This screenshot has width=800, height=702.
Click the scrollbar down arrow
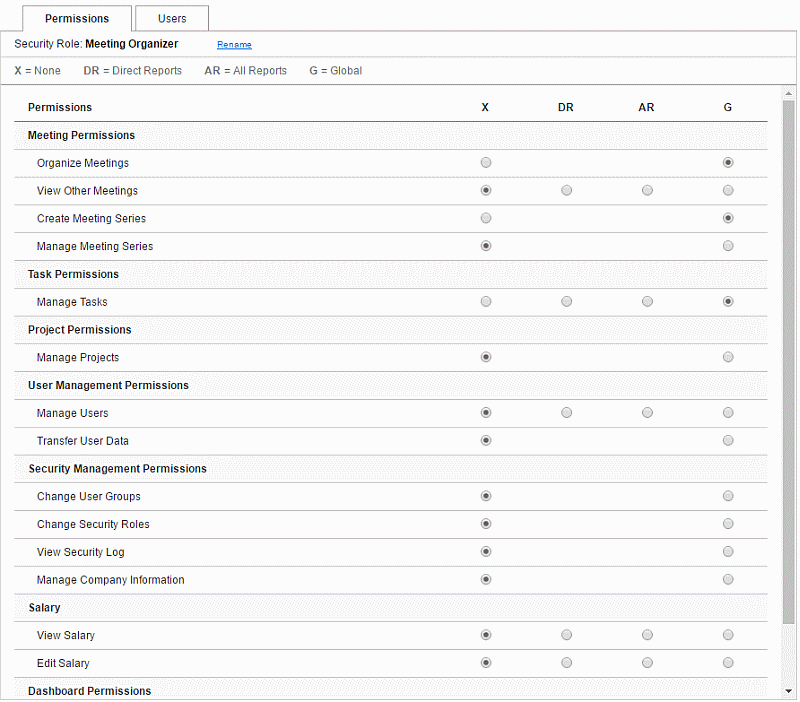788,691
